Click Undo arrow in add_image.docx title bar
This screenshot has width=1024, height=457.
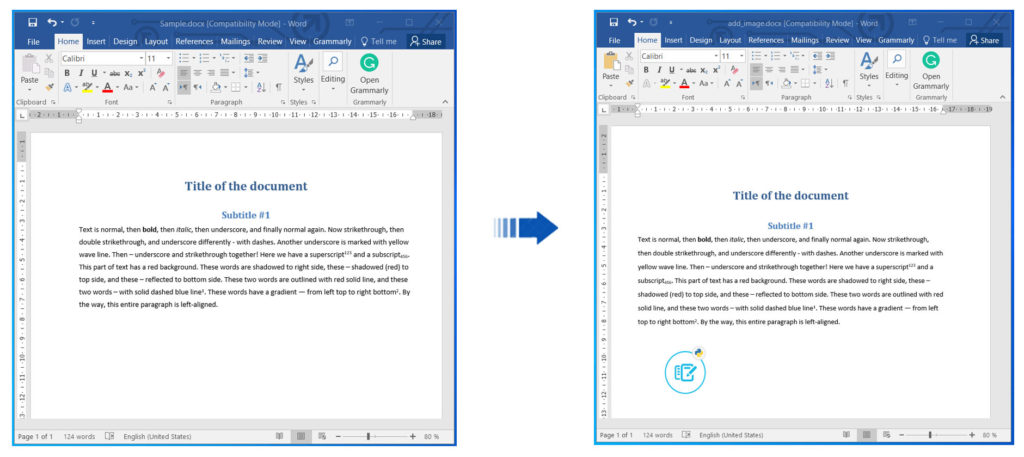pos(631,22)
